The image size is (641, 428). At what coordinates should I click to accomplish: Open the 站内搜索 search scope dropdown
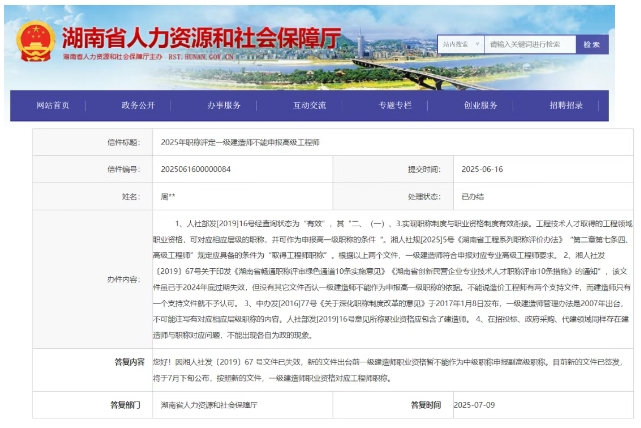point(461,44)
